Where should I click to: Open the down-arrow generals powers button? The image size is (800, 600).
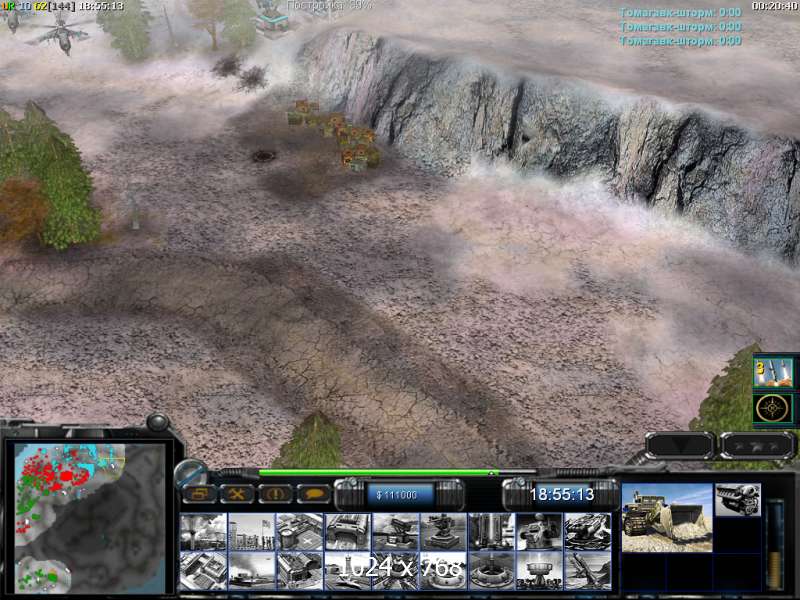680,445
